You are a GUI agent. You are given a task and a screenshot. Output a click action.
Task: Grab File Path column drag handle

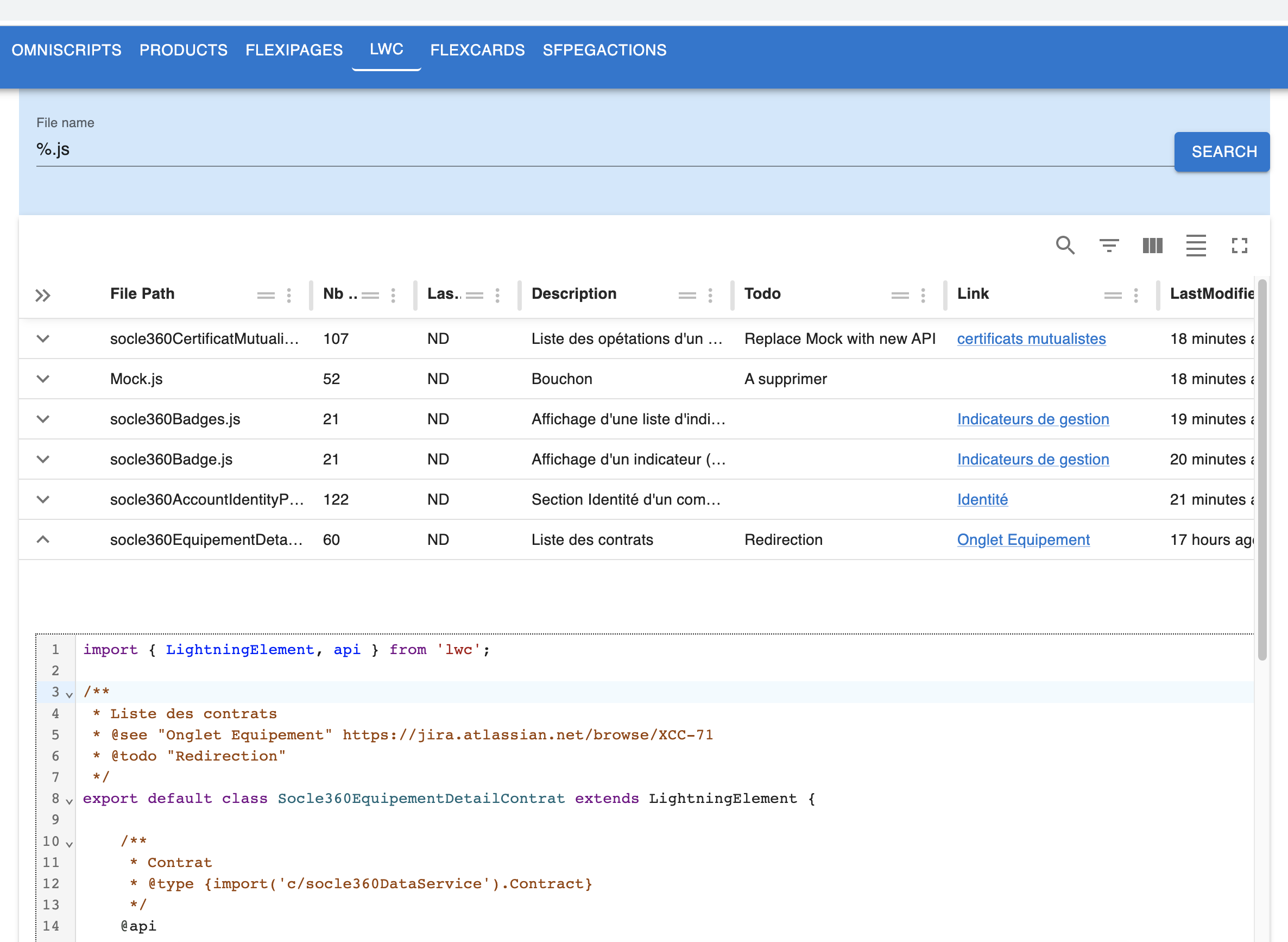click(x=266, y=296)
